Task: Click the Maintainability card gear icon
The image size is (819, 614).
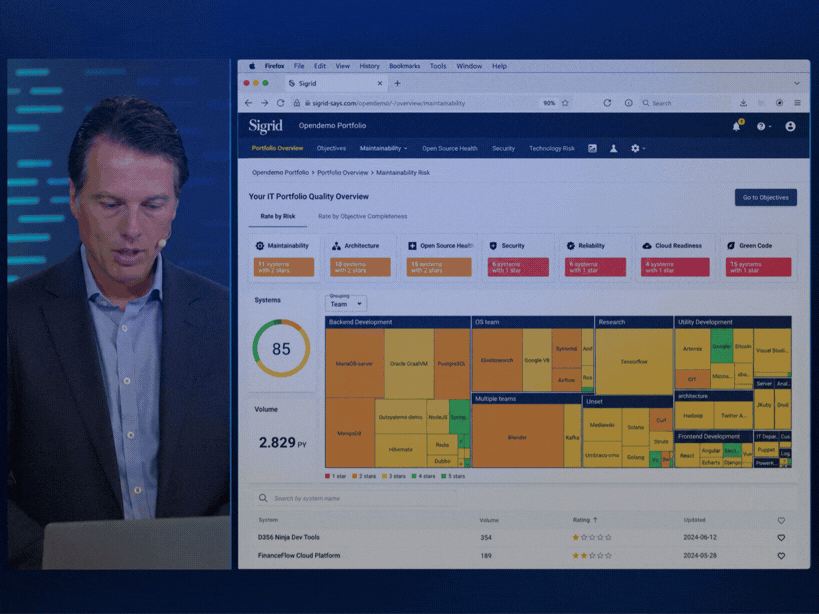Action: [260, 246]
